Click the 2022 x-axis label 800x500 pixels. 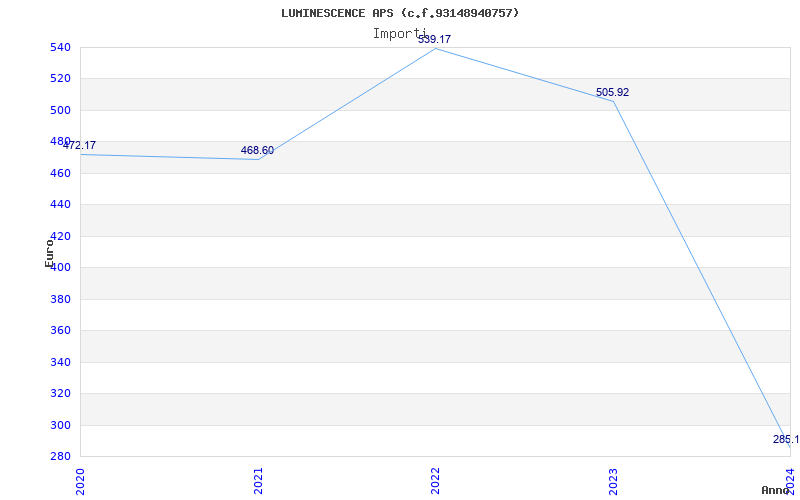[x=435, y=481]
